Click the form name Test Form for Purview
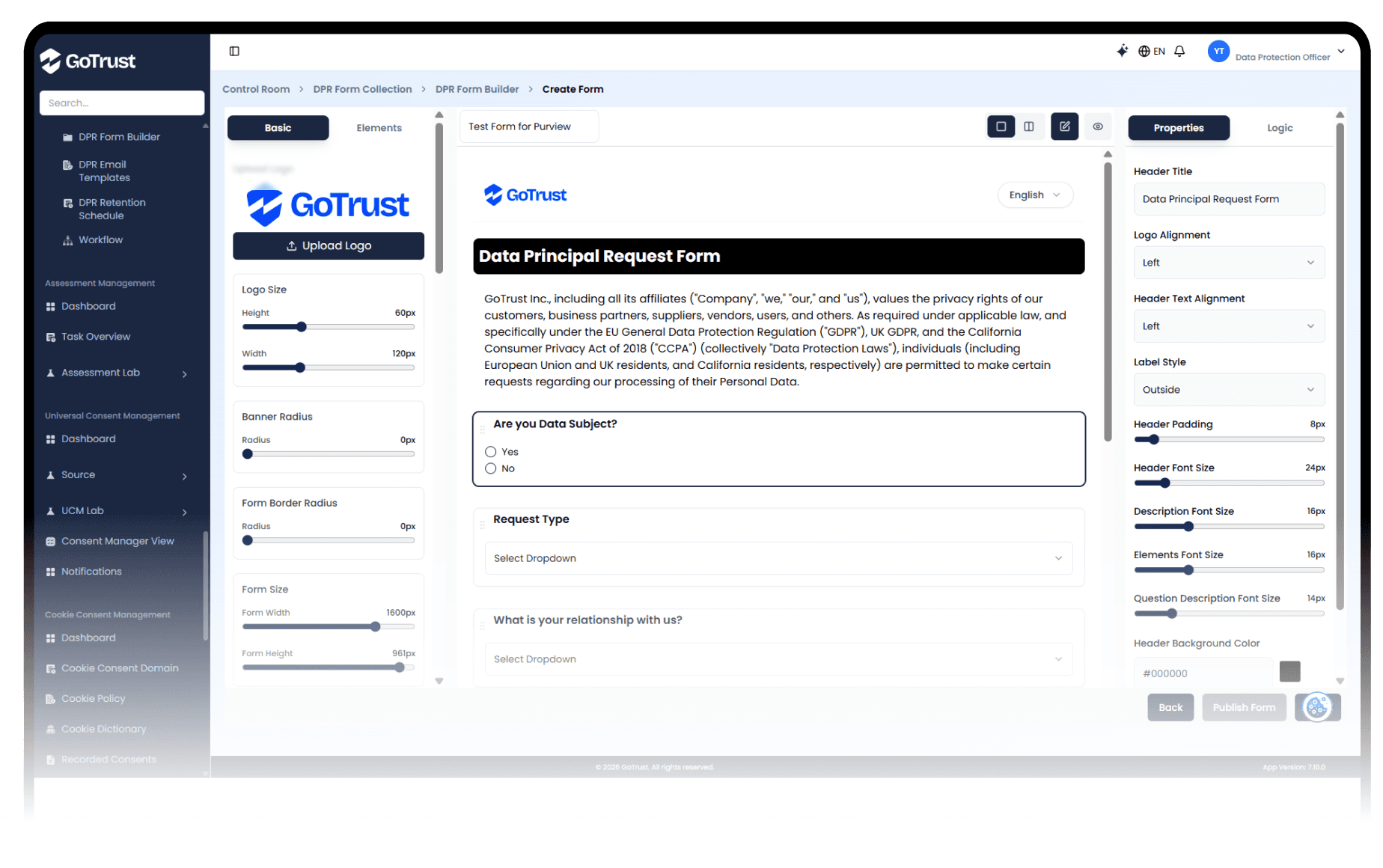Image resolution: width=1383 pixels, height=868 pixels. click(x=529, y=126)
